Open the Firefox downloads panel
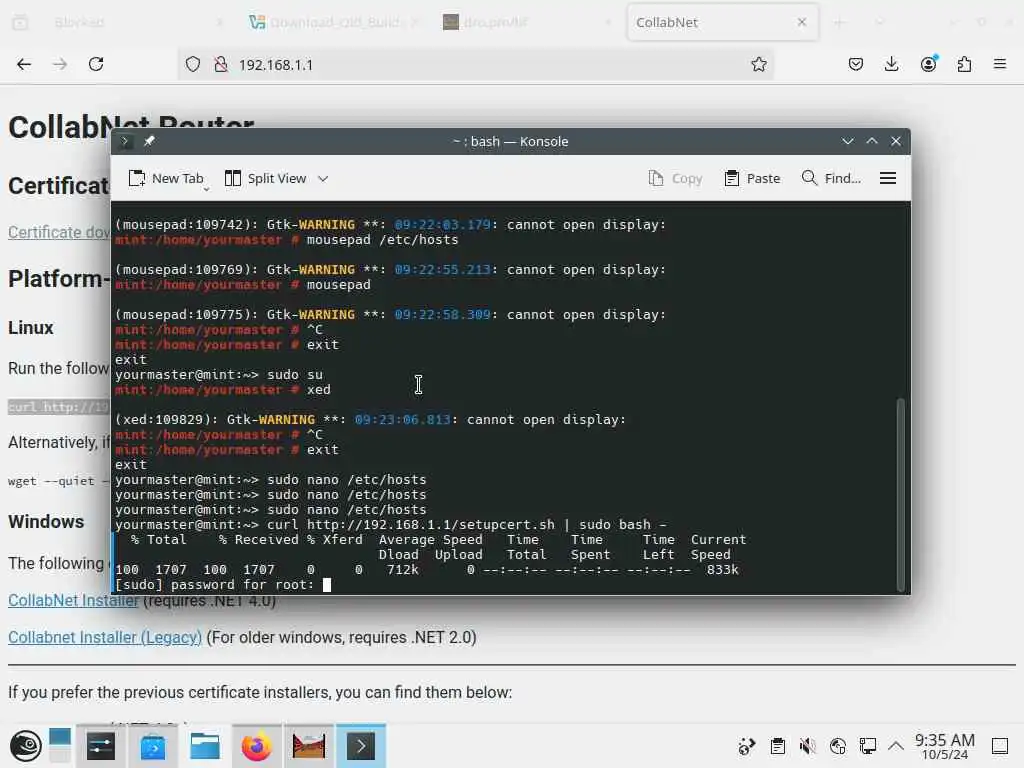 tap(891, 64)
